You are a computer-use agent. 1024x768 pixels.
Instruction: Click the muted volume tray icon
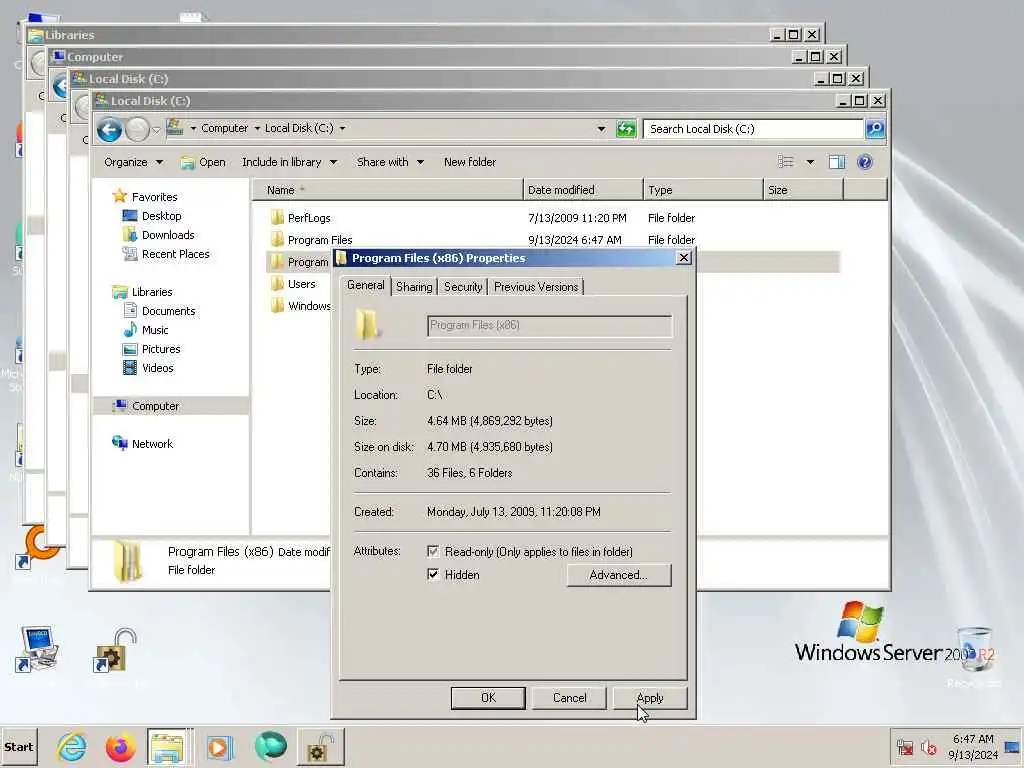click(928, 747)
